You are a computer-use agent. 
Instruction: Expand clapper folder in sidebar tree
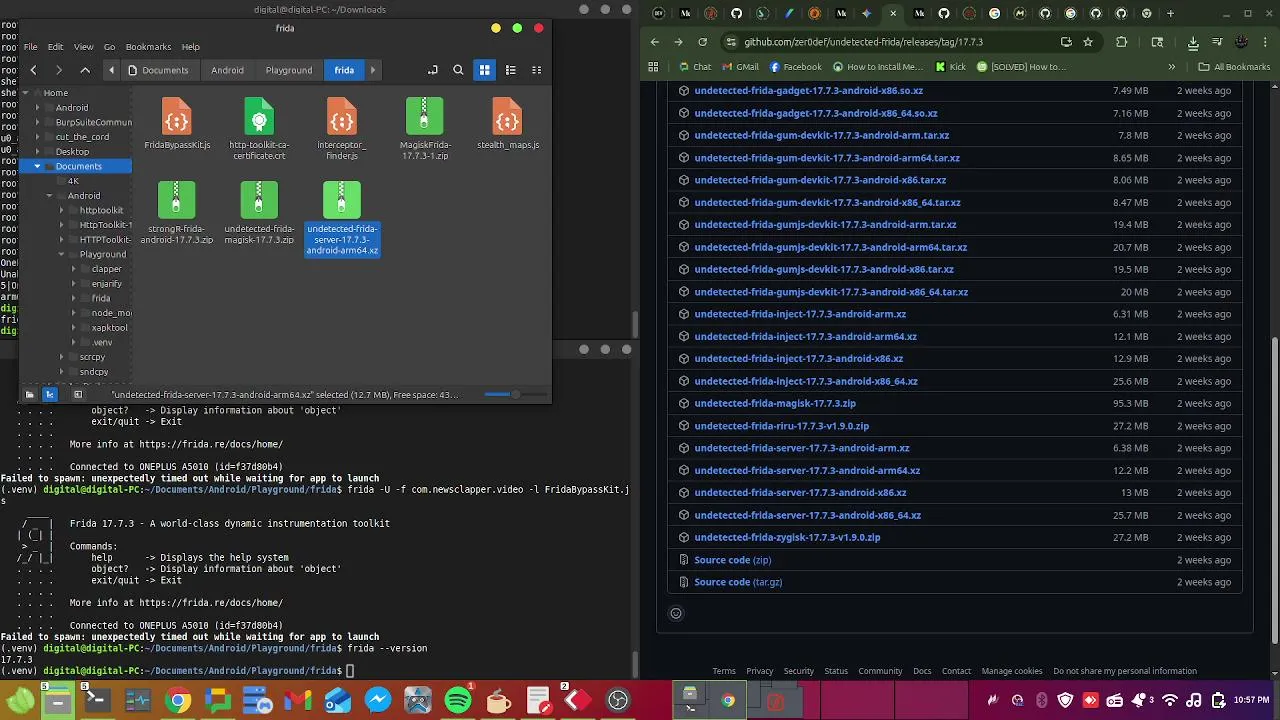[x=73, y=269]
